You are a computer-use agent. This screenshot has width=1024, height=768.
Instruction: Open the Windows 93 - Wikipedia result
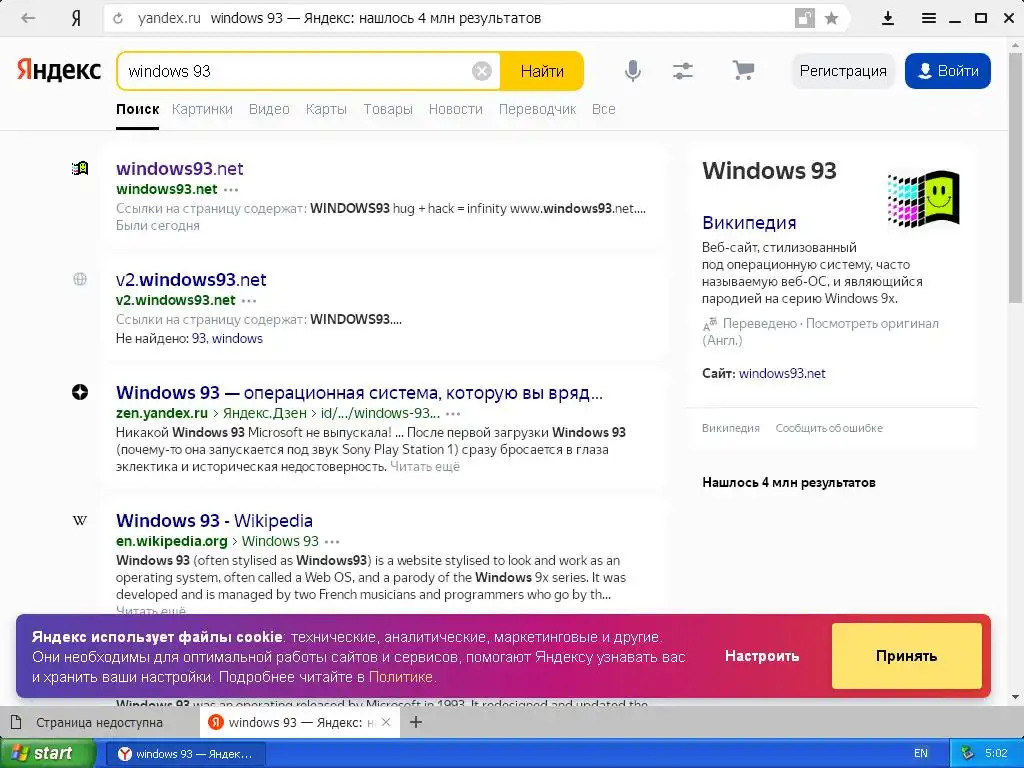pos(214,520)
